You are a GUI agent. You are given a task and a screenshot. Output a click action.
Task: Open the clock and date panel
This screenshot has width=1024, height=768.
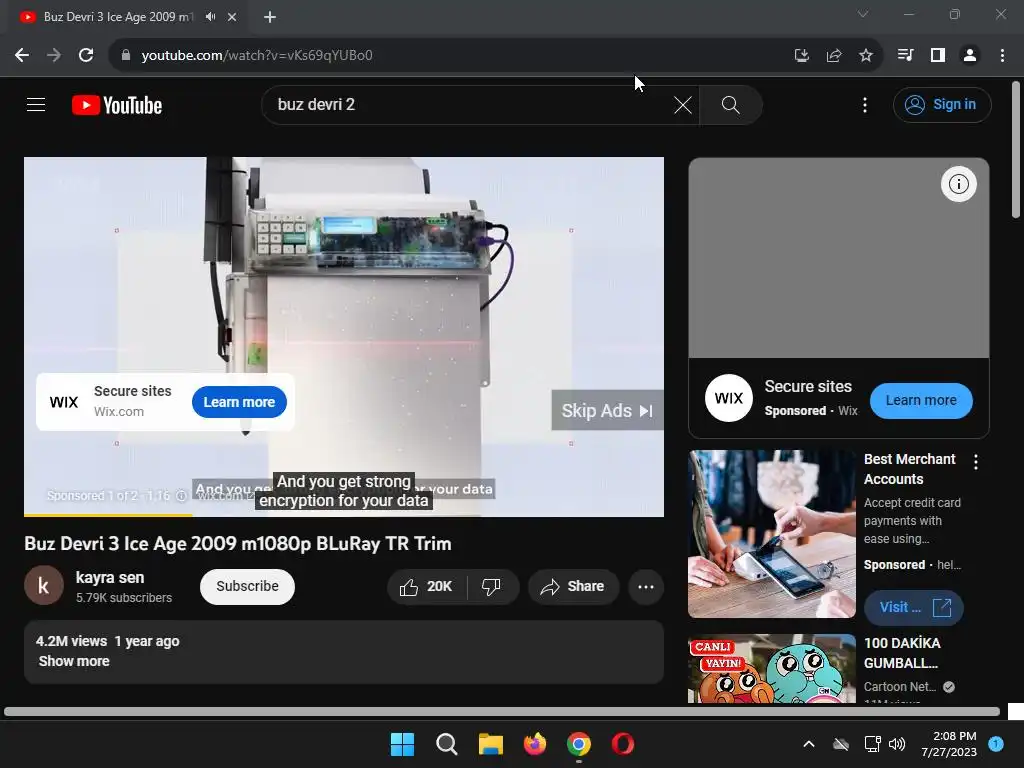(x=949, y=744)
